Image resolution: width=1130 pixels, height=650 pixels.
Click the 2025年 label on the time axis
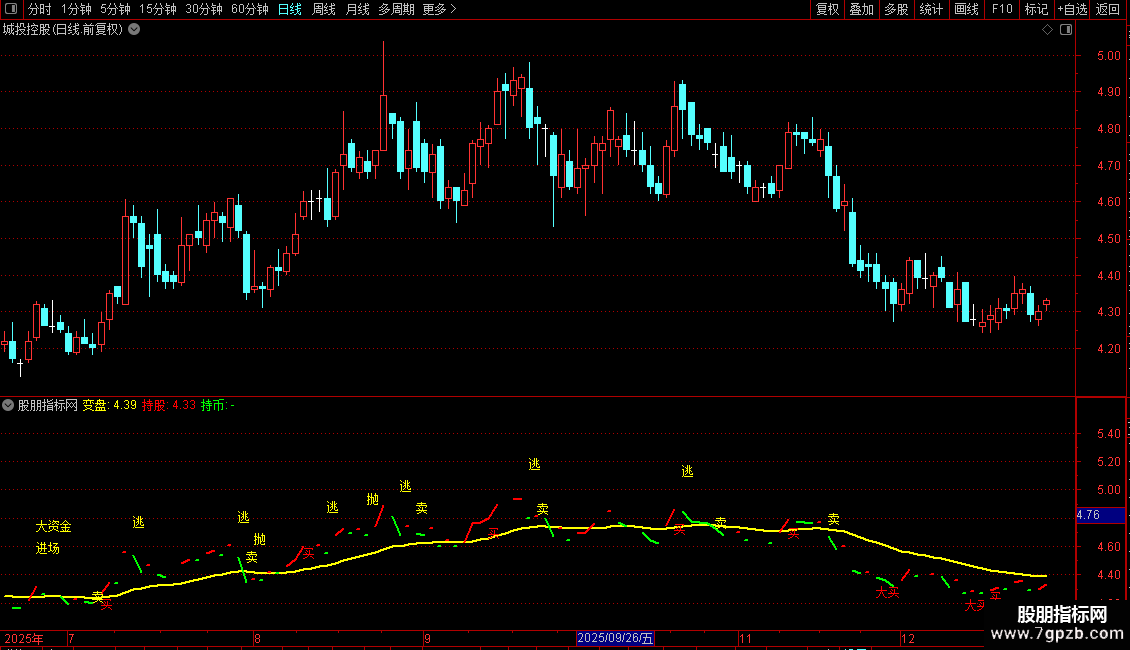pyautogui.click(x=24, y=638)
